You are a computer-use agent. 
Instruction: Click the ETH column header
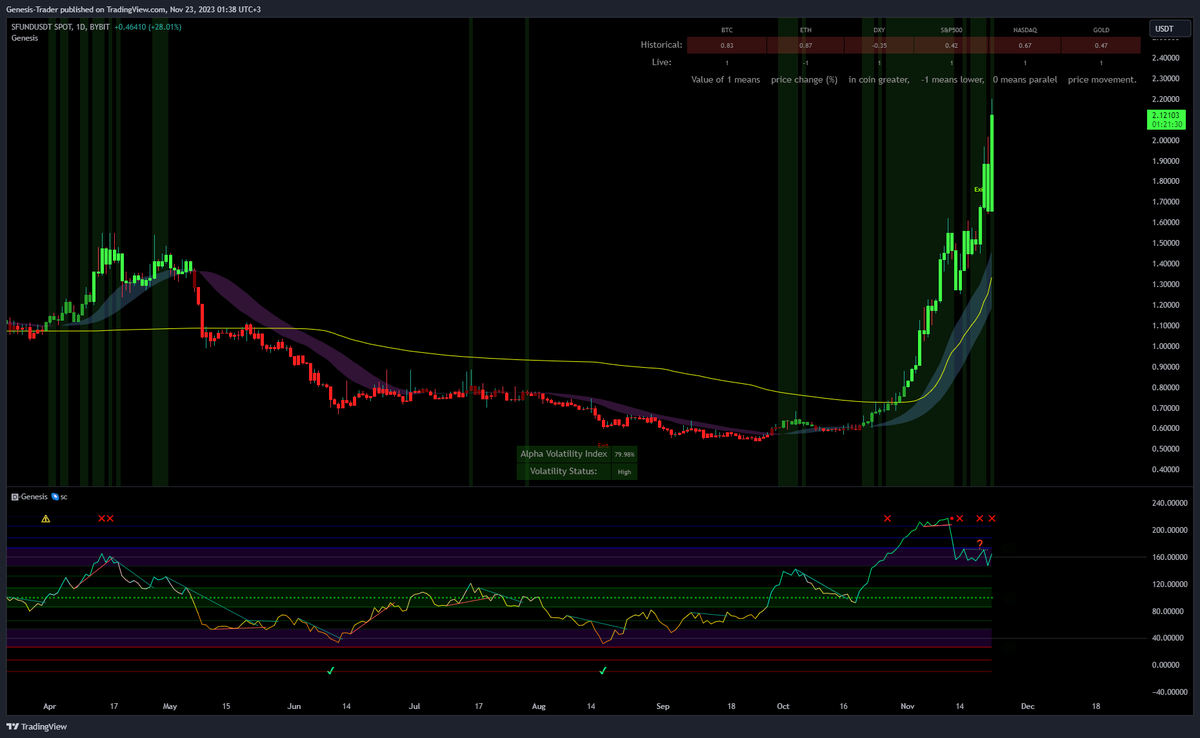805,31
